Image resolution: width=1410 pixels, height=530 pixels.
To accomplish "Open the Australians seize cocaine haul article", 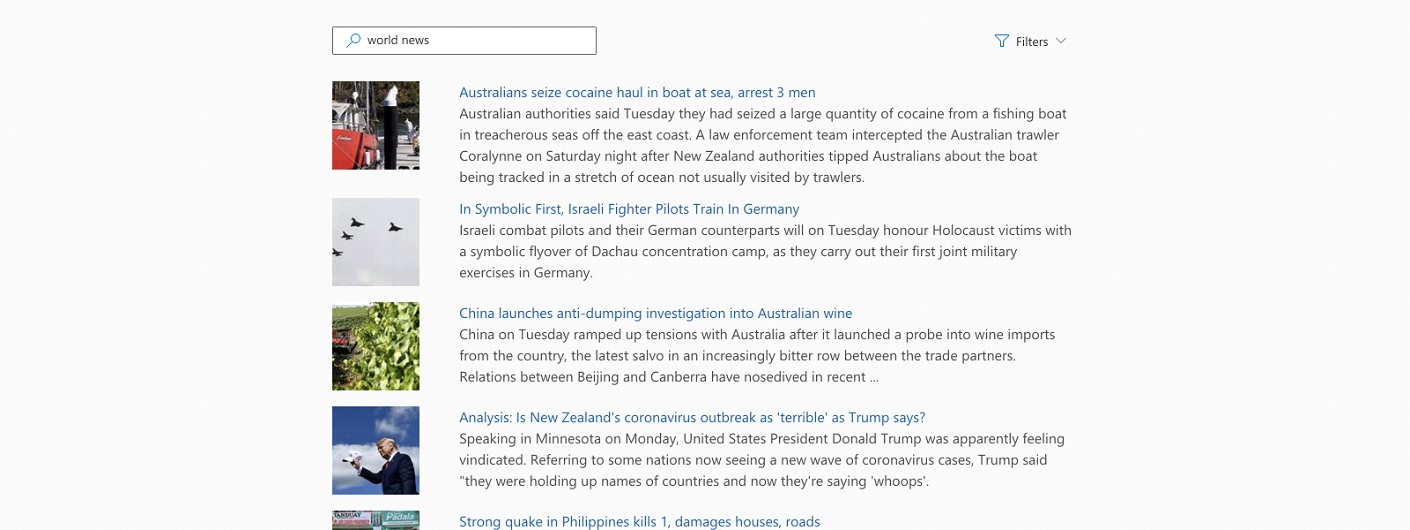I will click(x=637, y=93).
